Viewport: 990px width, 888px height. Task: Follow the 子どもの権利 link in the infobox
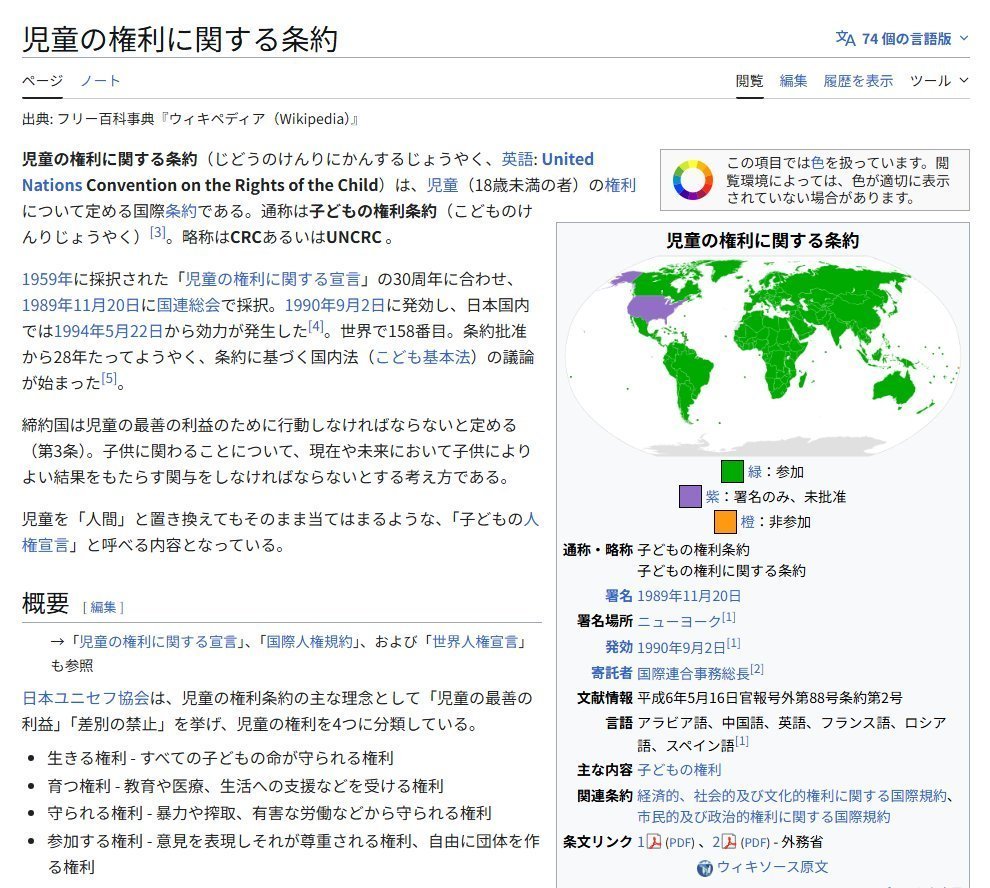(x=679, y=770)
